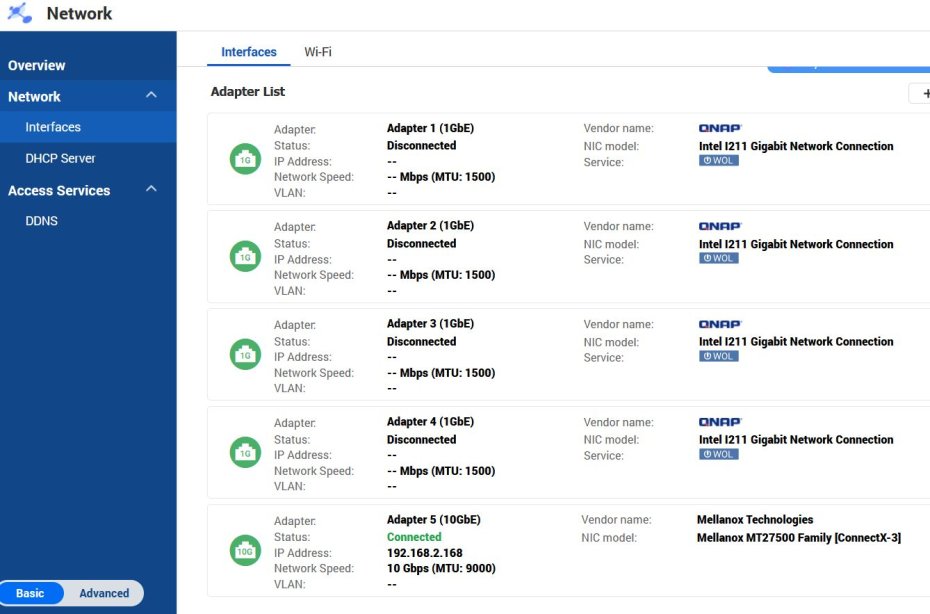Open the Wi-Fi tab
This screenshot has width=930, height=614.
317,52
